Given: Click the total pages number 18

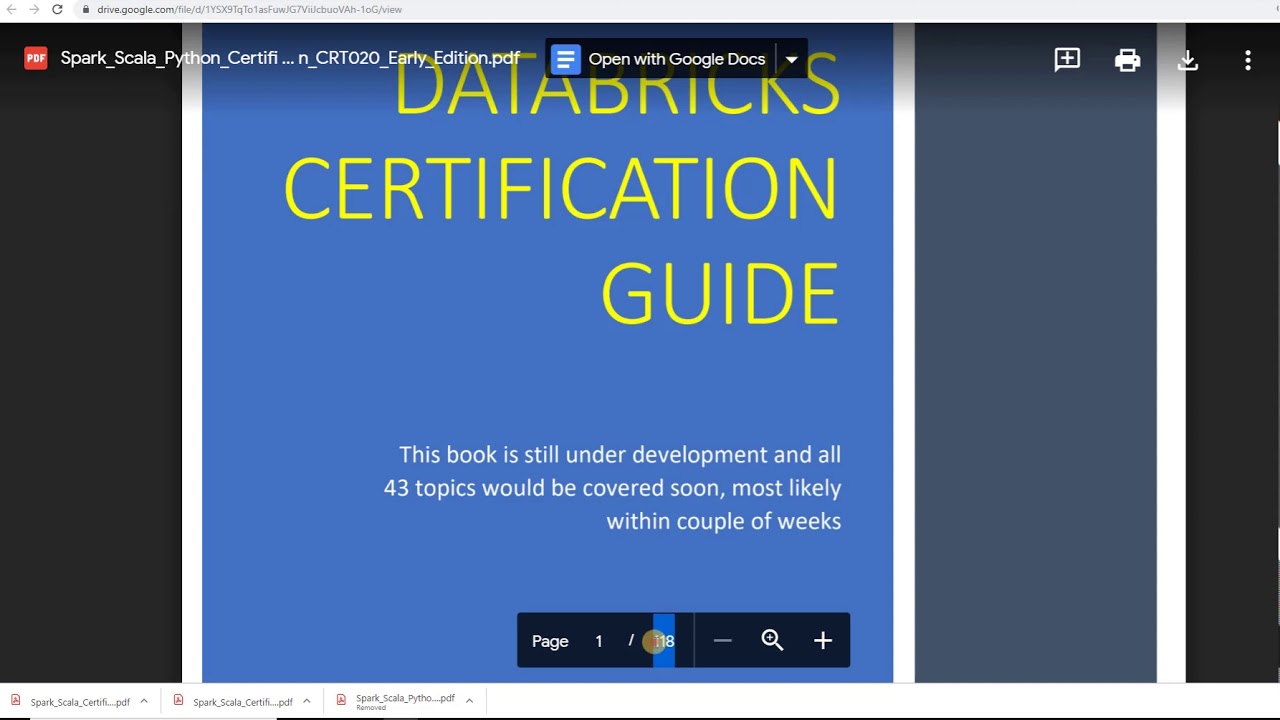Looking at the screenshot, I should coord(664,641).
